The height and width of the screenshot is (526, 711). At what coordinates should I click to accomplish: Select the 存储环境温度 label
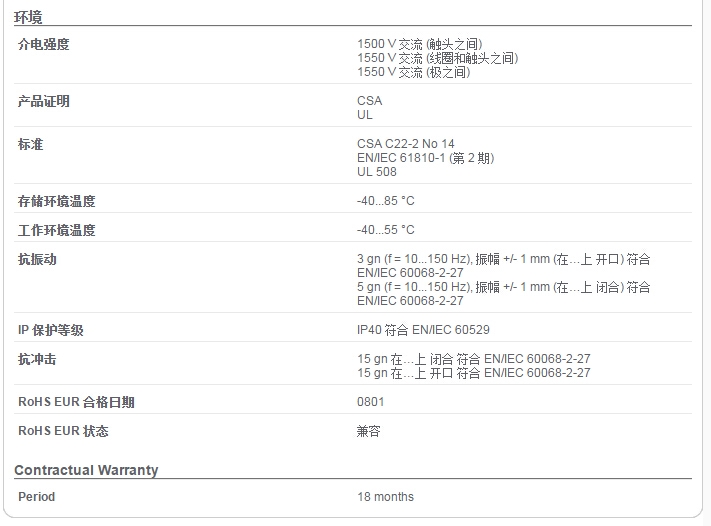tap(57, 201)
